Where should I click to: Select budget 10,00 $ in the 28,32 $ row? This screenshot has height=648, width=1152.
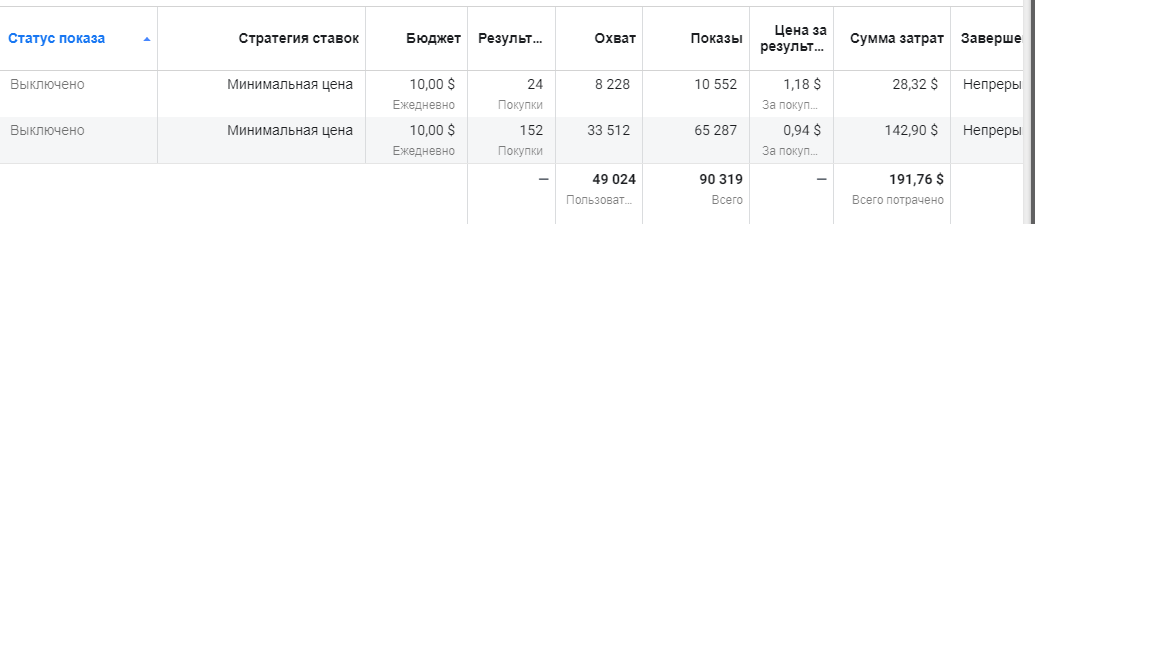[x=432, y=84]
